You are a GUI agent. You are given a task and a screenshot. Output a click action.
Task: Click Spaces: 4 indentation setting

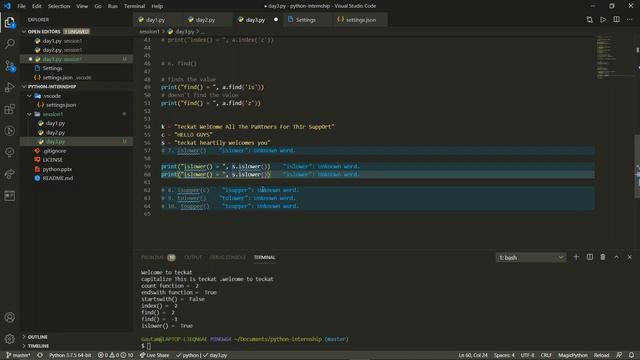[504, 355]
